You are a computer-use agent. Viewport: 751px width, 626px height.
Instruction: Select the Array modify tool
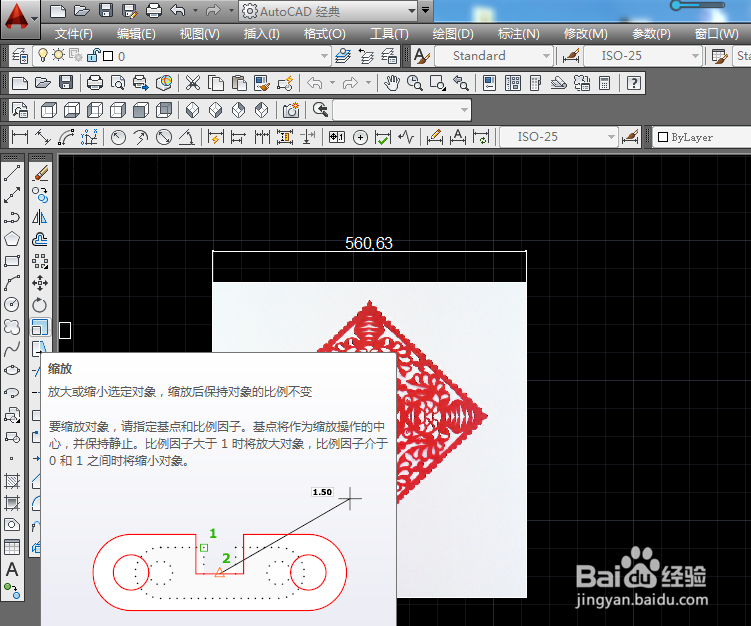[40, 261]
